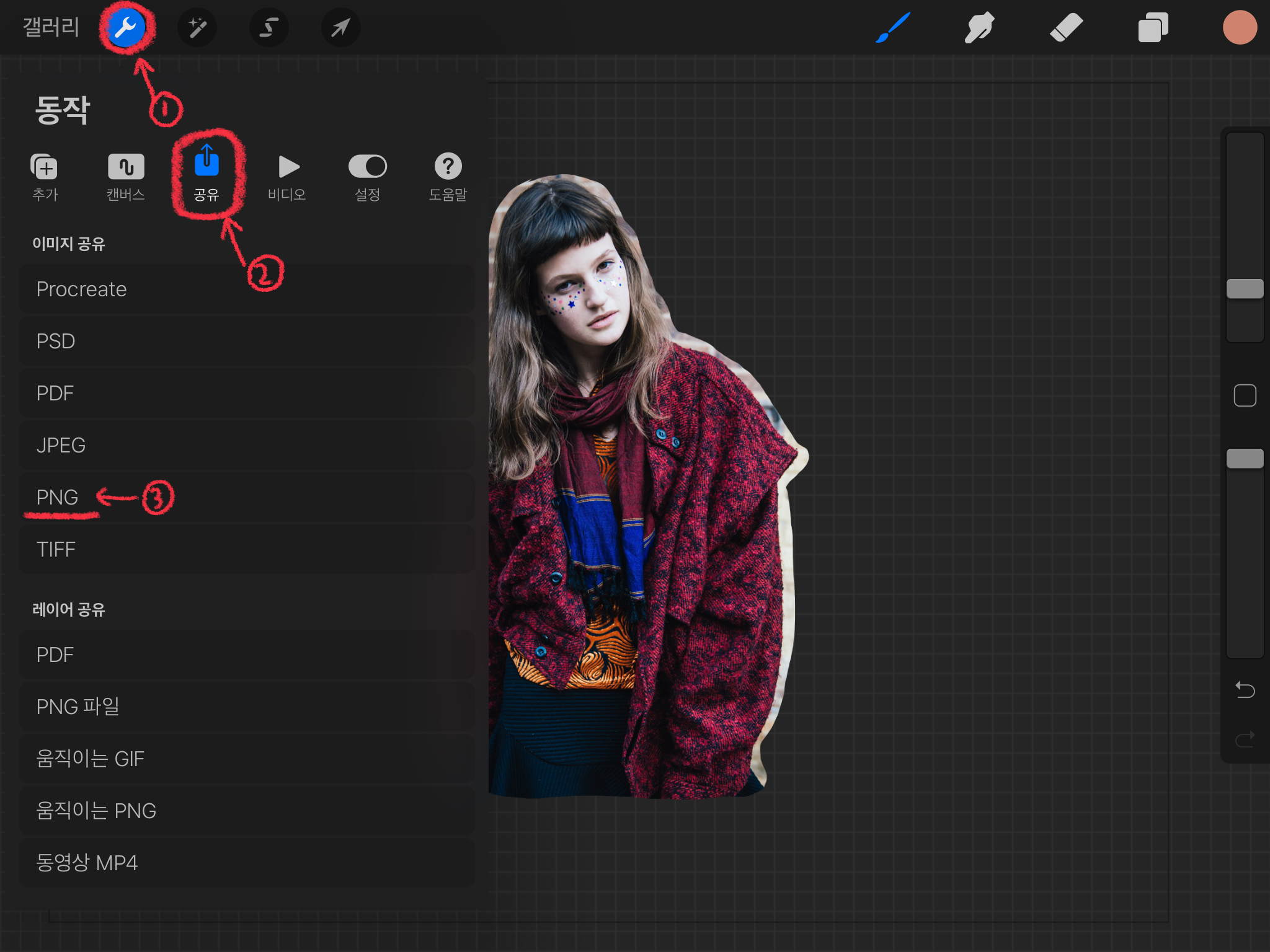Click the brush size slider handle
This screenshot has width=1270, height=952.
(x=1245, y=289)
